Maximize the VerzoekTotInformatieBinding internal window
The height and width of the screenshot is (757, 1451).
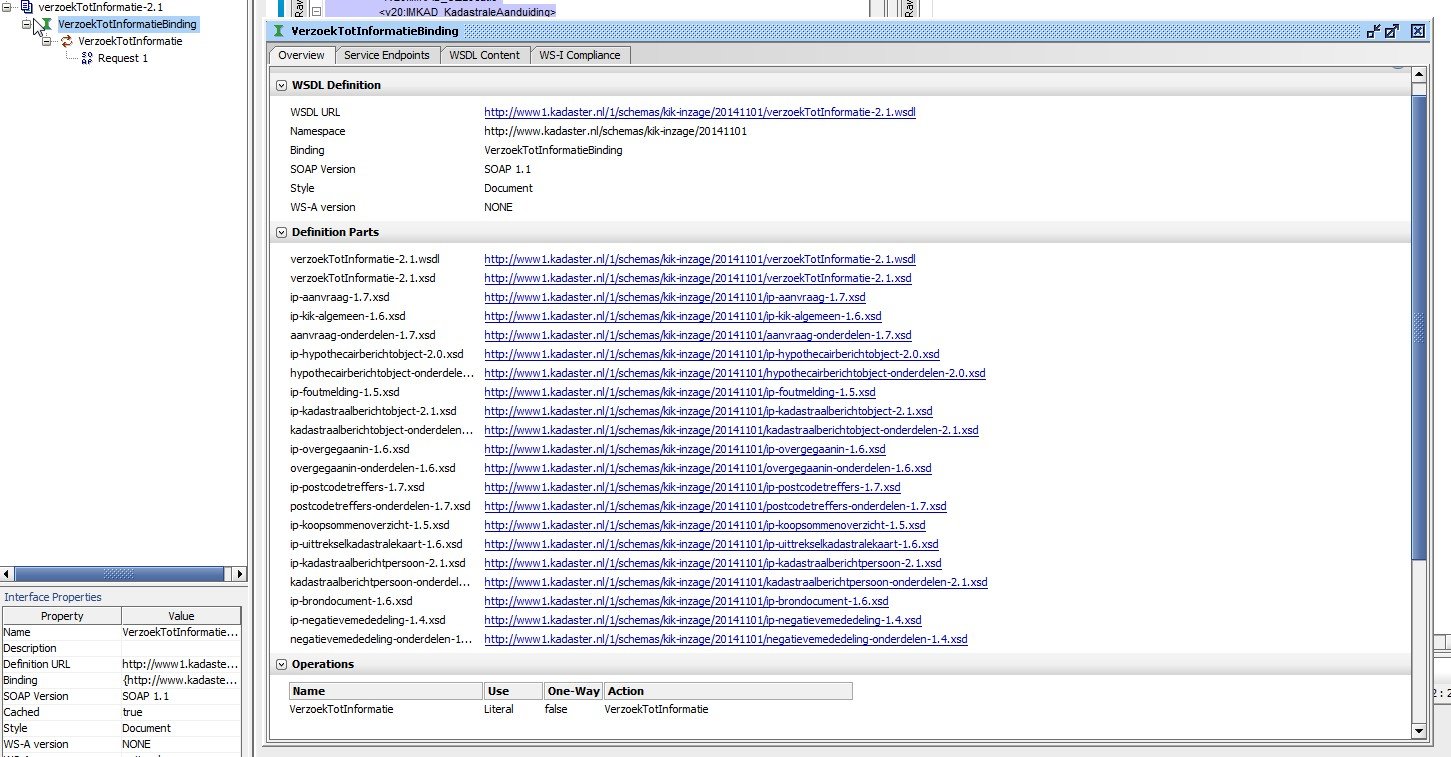coord(1391,31)
